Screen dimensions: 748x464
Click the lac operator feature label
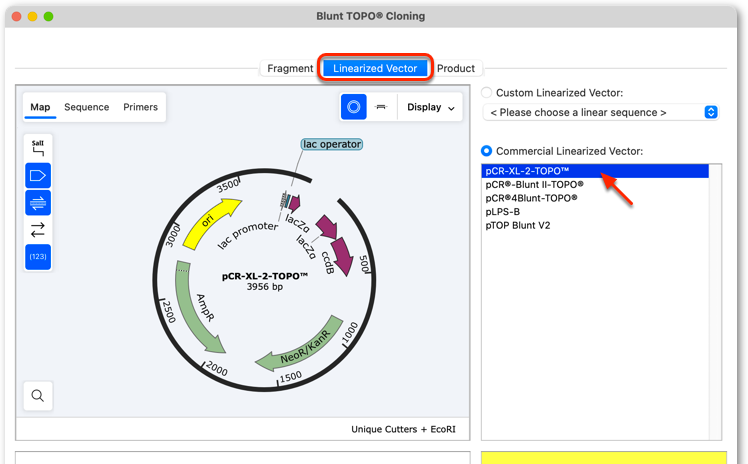[x=332, y=144]
